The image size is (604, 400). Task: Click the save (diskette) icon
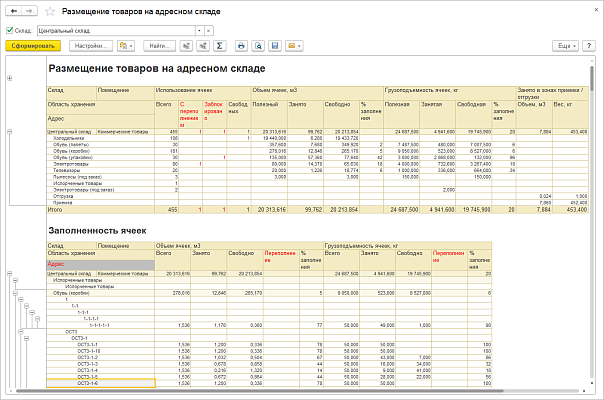click(276, 46)
